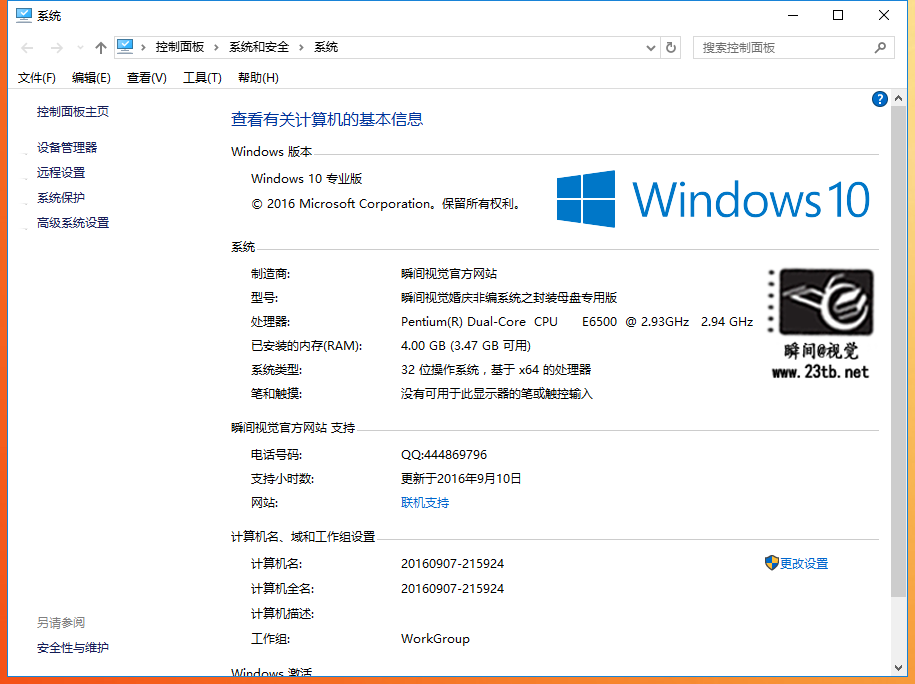Click the search magnifier icon
The image size is (915, 684).
pos(880,48)
